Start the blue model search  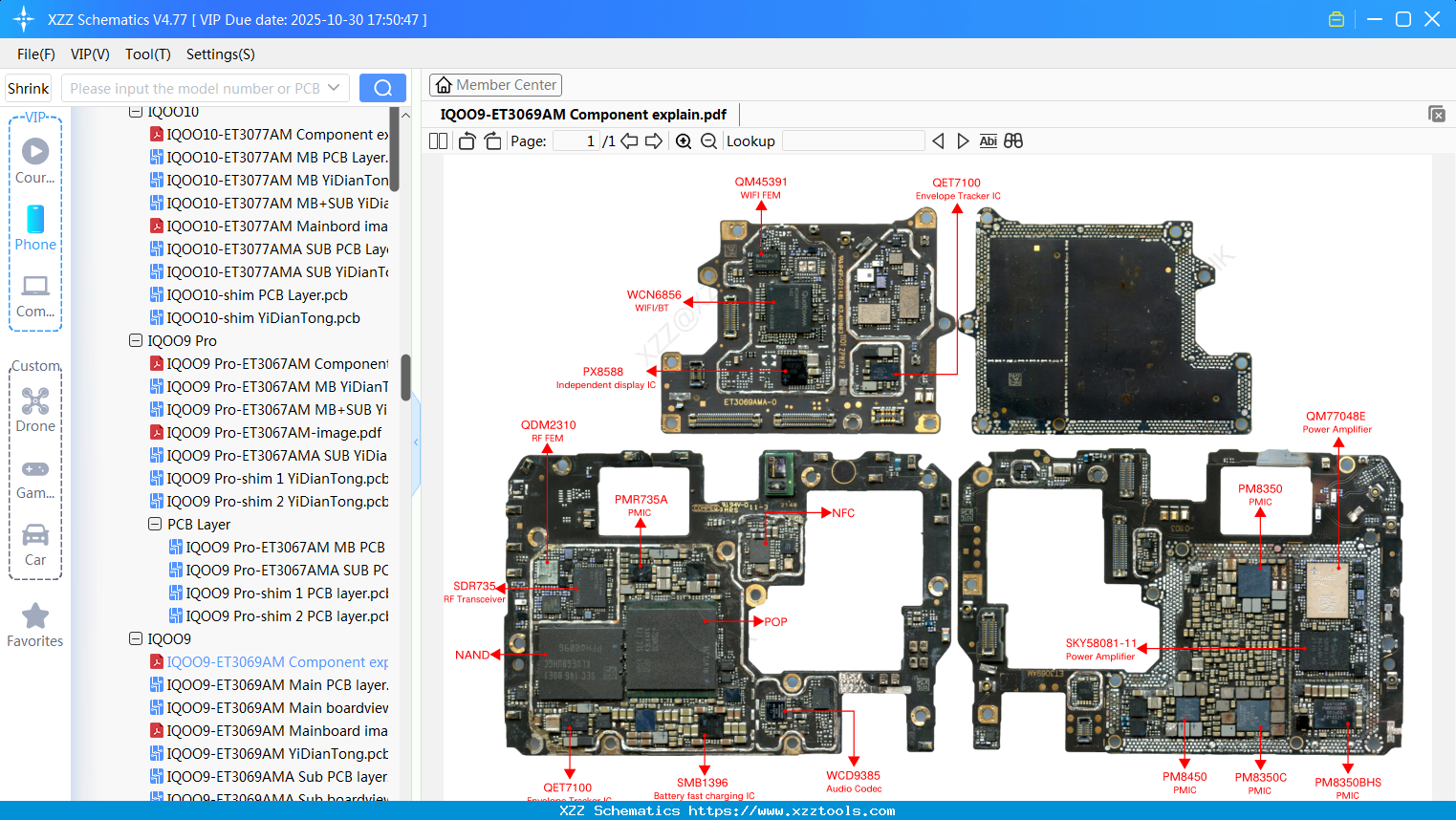pos(382,87)
